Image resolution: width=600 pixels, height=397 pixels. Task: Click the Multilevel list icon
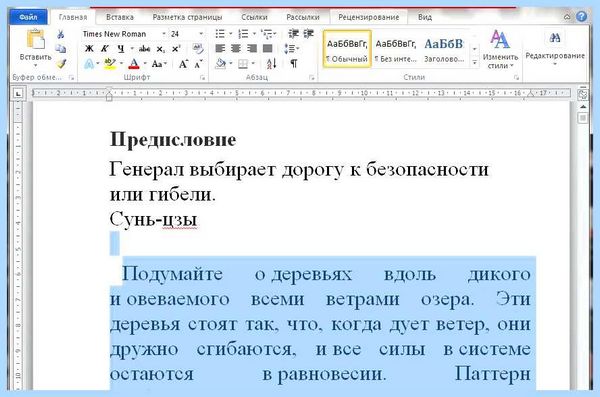(266, 34)
